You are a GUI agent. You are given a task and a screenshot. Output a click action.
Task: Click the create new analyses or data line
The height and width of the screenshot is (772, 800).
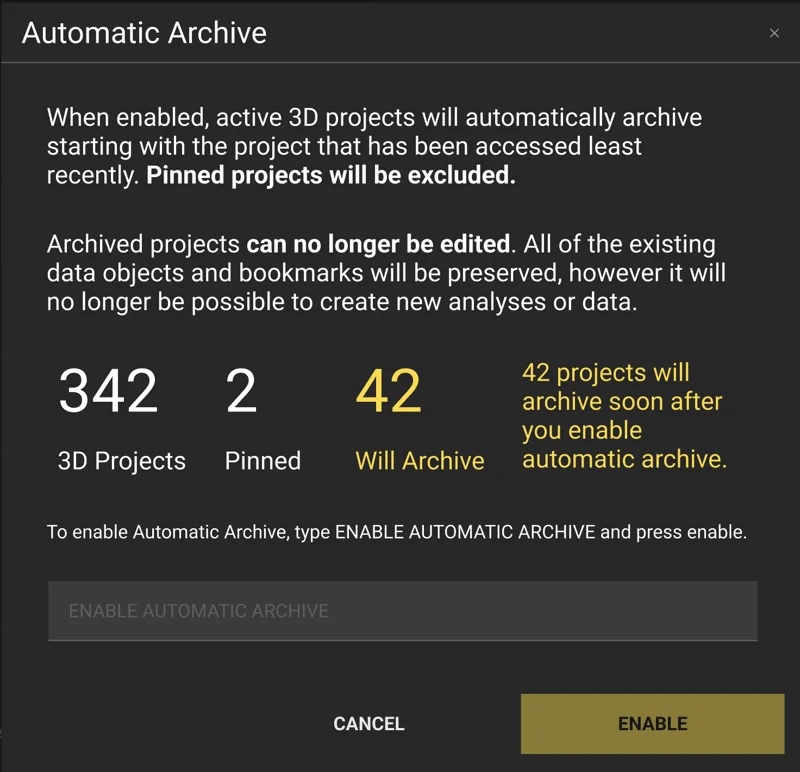342,302
